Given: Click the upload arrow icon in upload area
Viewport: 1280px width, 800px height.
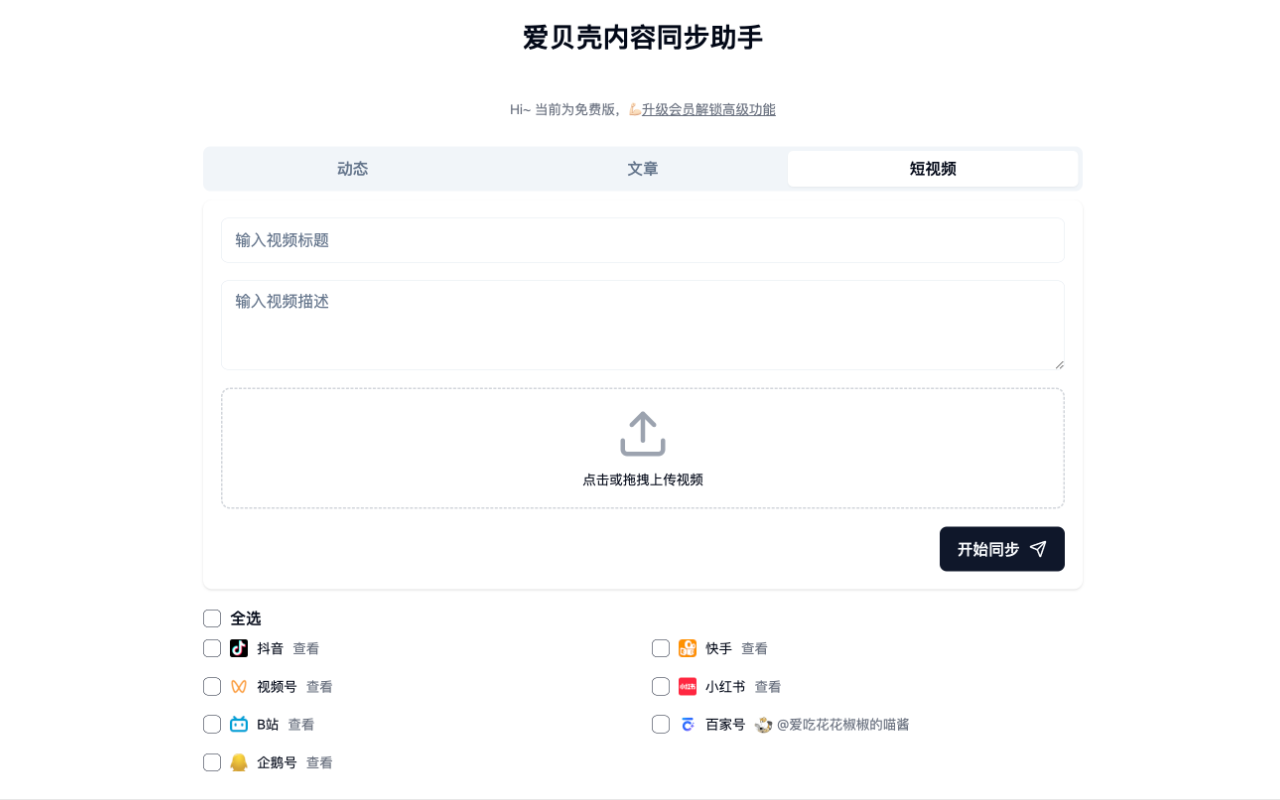Looking at the screenshot, I should [x=641, y=432].
